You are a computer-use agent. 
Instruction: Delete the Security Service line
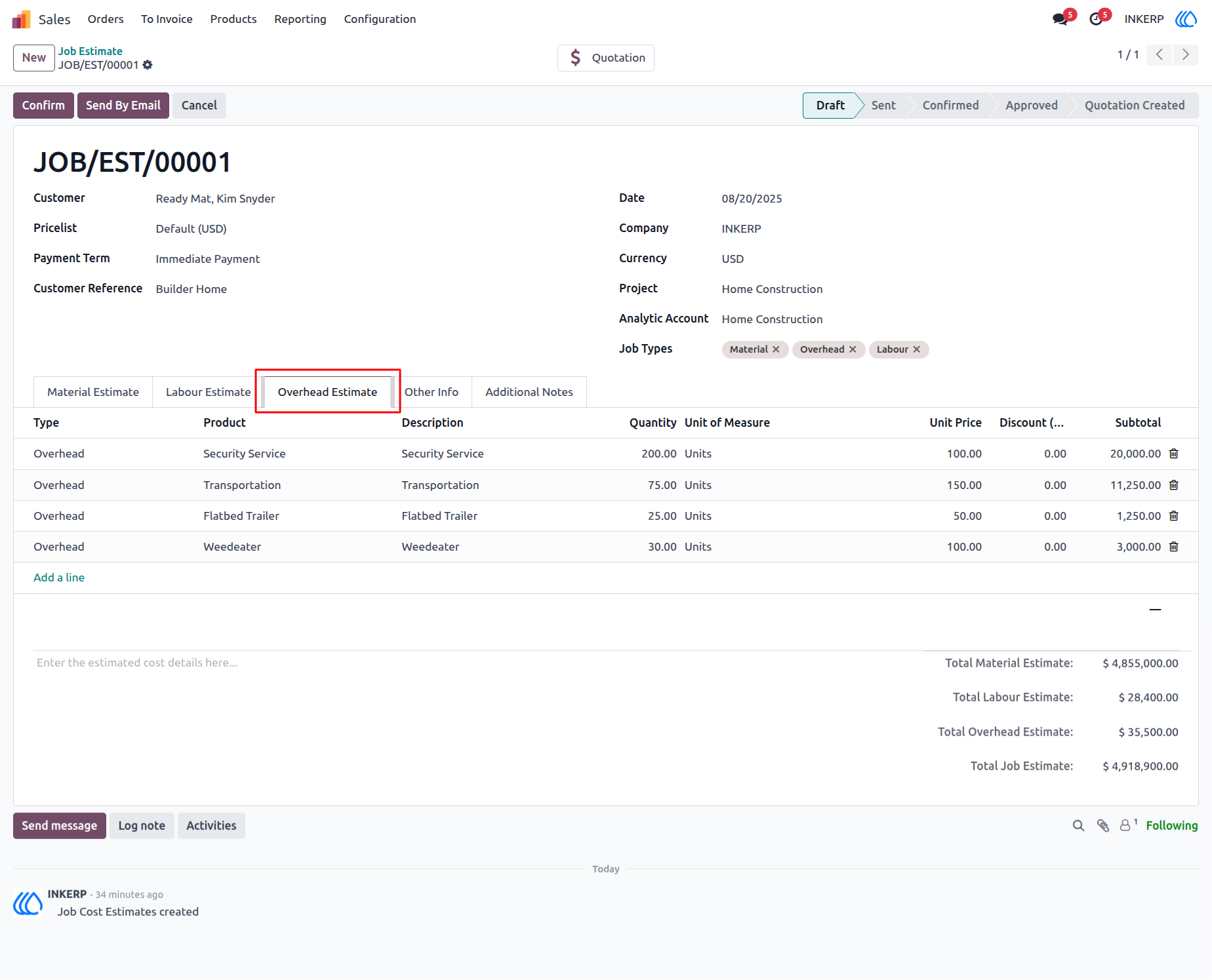pos(1174,454)
